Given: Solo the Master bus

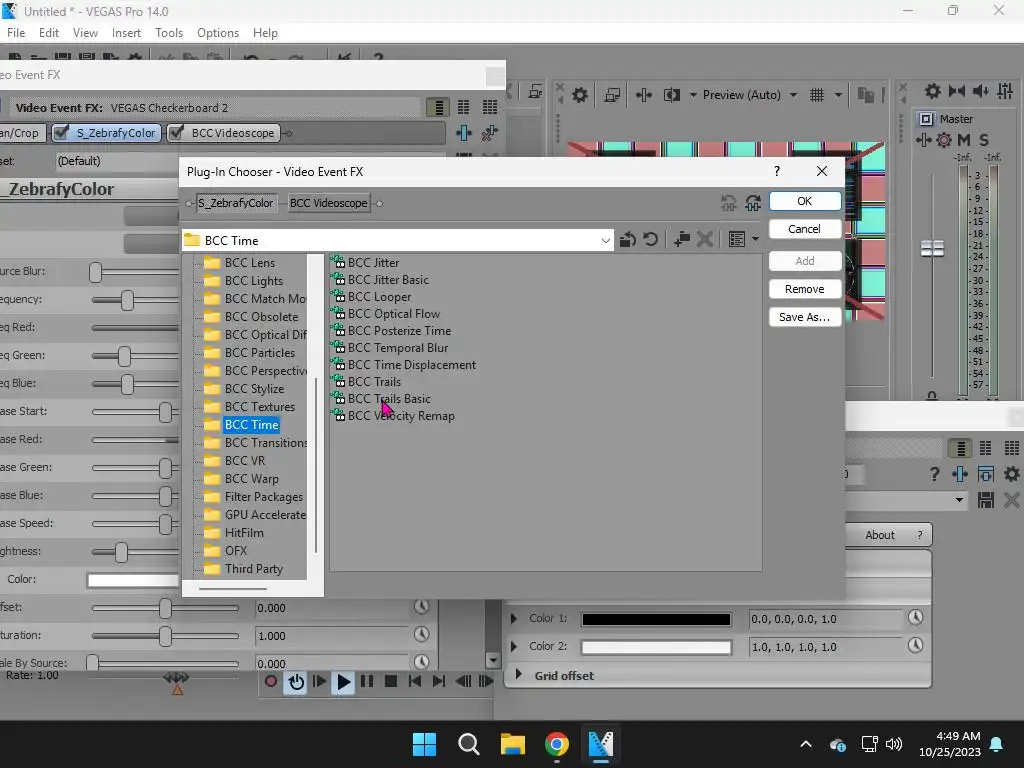Looking at the screenshot, I should click(984, 140).
